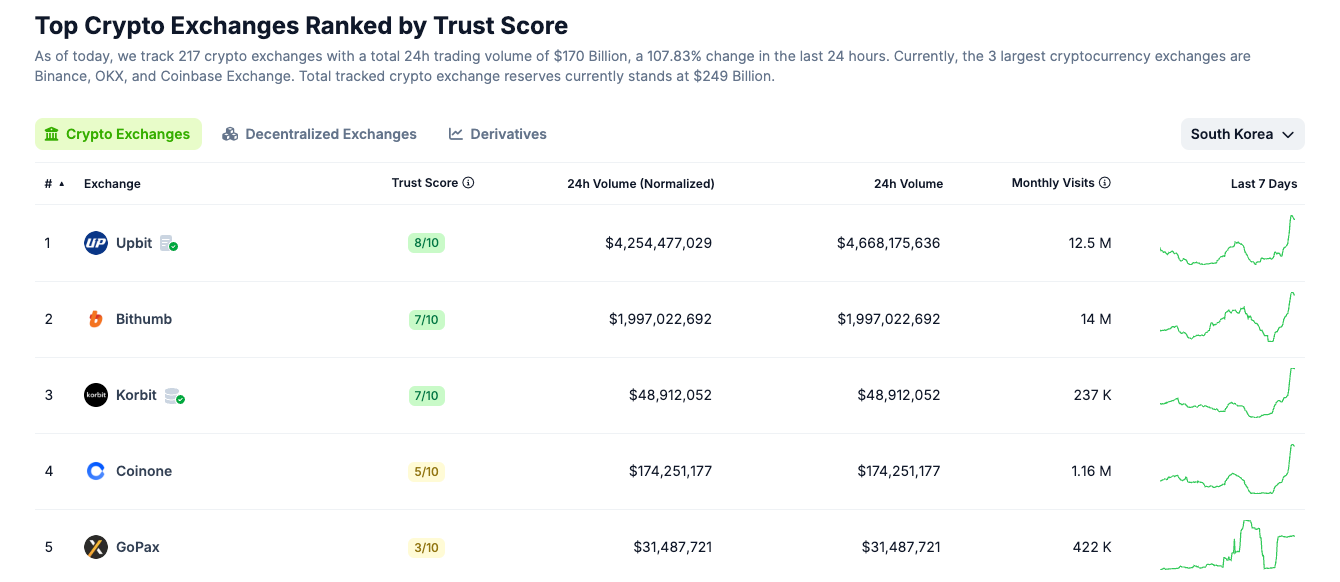Click the Trust Score info icon

468,183
